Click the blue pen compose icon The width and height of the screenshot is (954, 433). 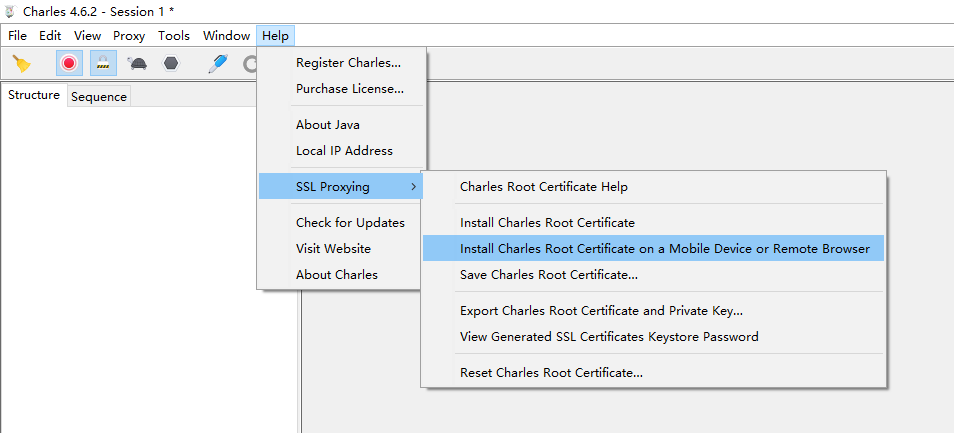(217, 64)
